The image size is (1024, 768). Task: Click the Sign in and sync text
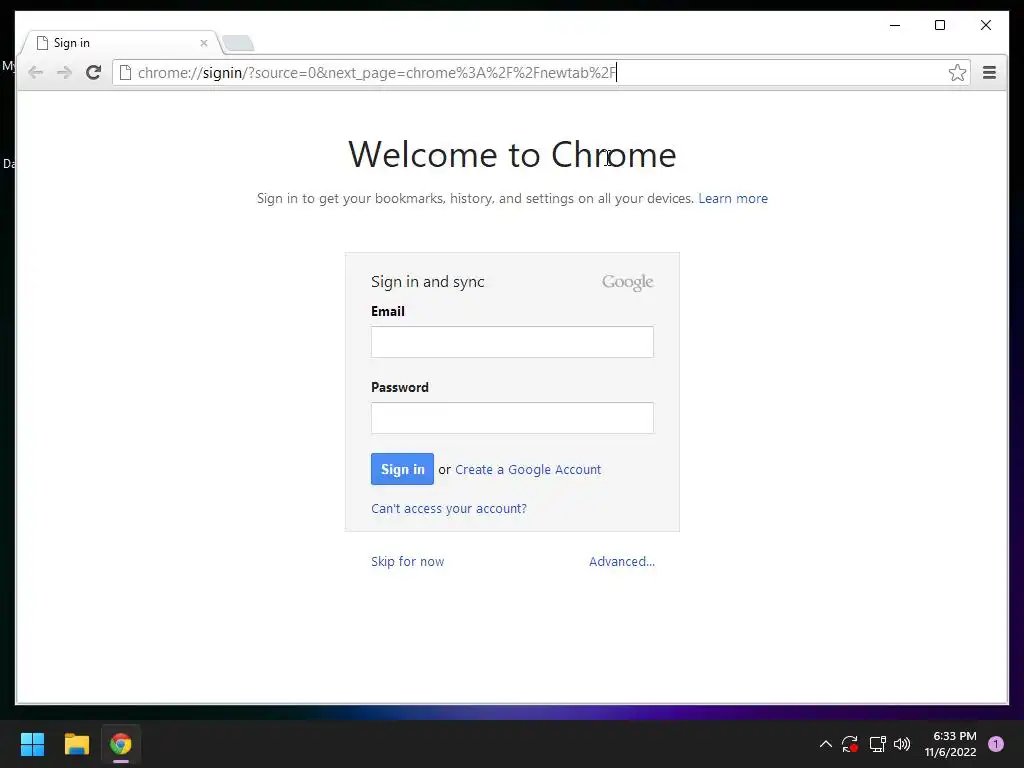[428, 281]
